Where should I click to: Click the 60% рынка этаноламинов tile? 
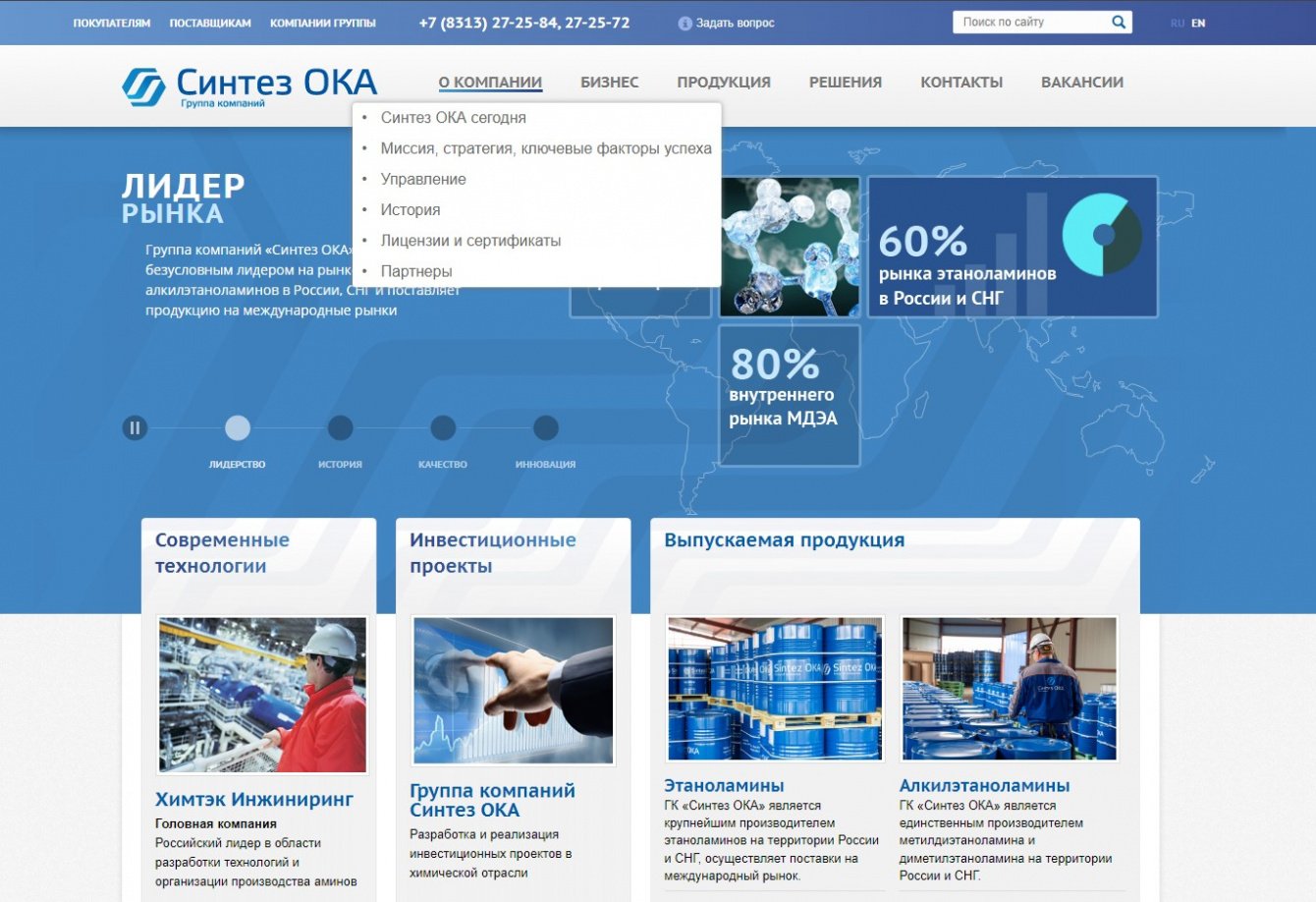click(1013, 247)
